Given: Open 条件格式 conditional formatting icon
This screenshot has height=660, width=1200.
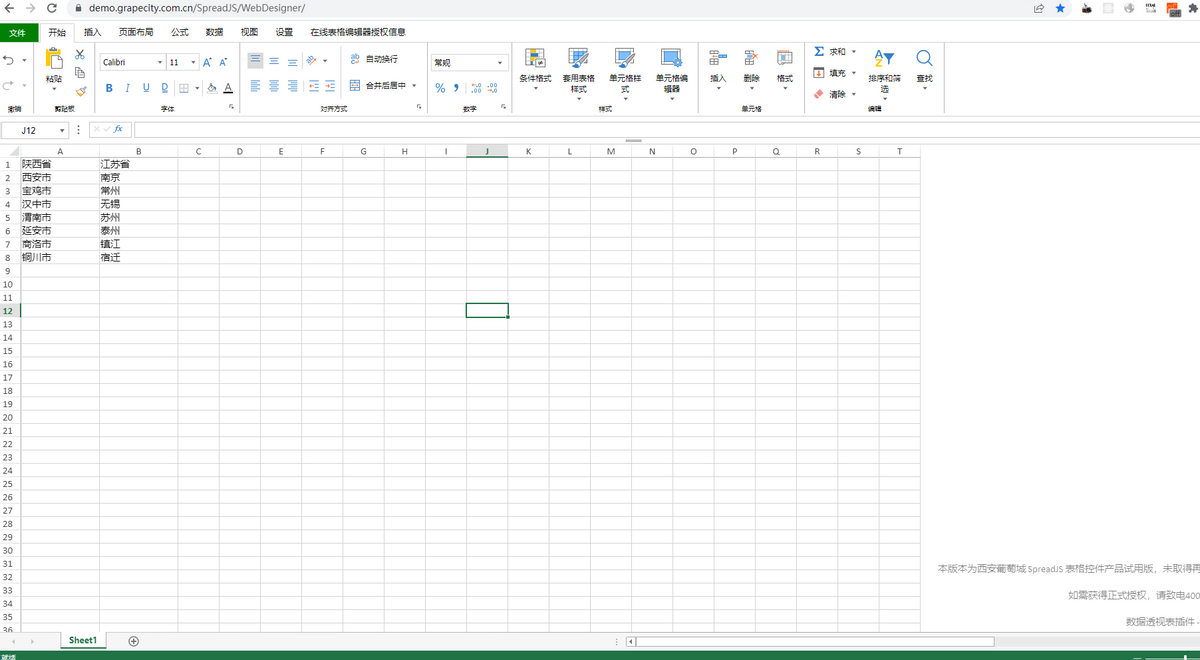Looking at the screenshot, I should click(535, 58).
